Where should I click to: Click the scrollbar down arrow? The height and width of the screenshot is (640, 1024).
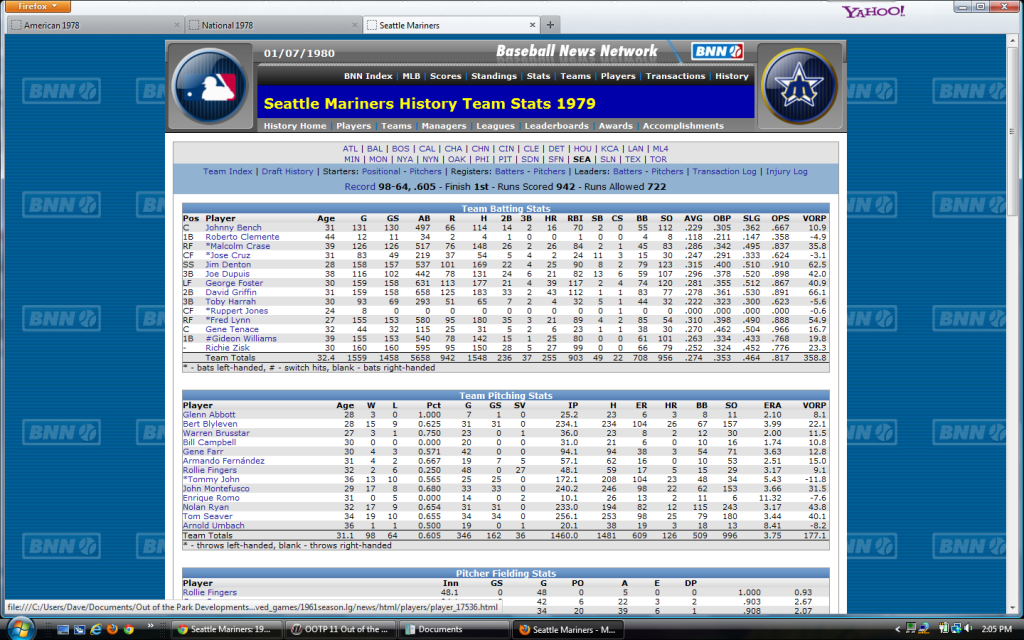[x=1013, y=608]
